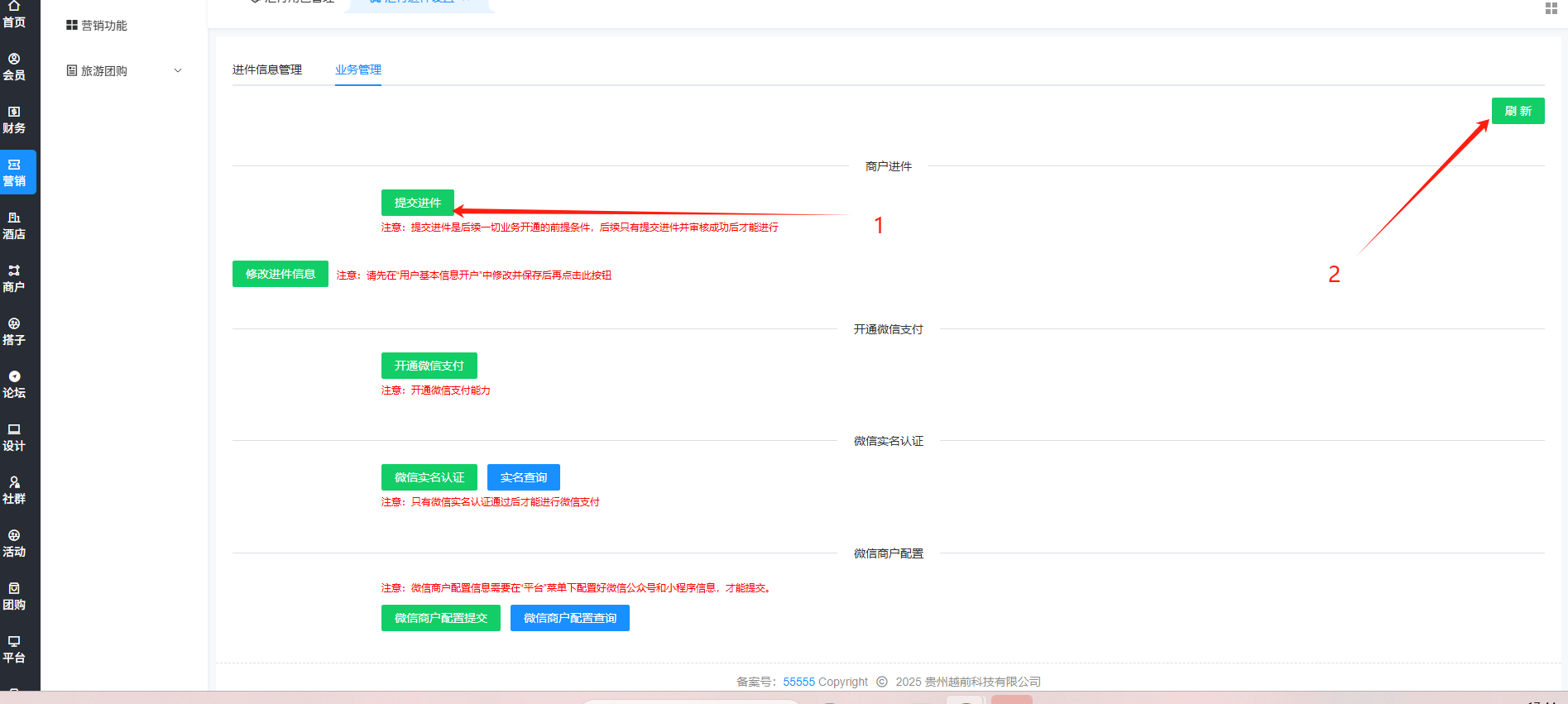Open the 设计 design sidebar icon
This screenshot has width=1568, height=704.
coord(14,438)
